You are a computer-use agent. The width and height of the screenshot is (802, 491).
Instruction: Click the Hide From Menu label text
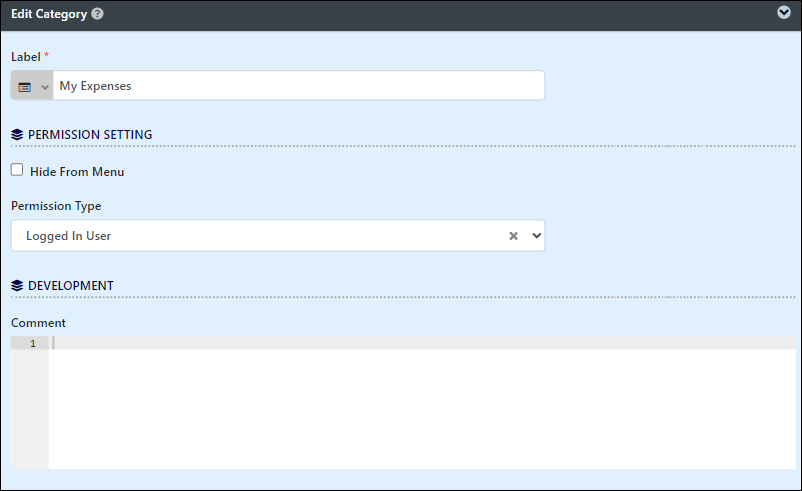coord(77,172)
